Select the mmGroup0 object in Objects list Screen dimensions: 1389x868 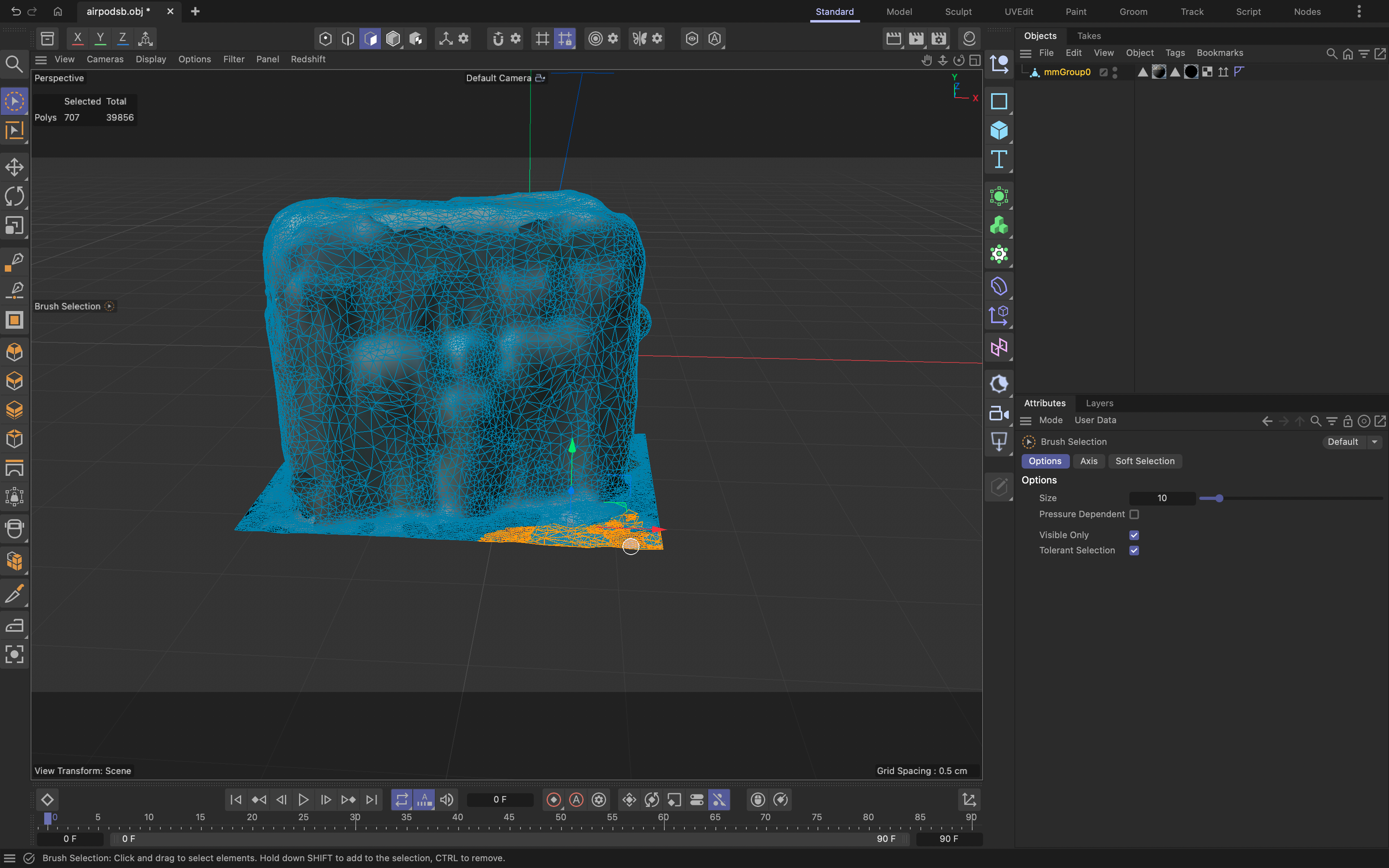[x=1066, y=72]
